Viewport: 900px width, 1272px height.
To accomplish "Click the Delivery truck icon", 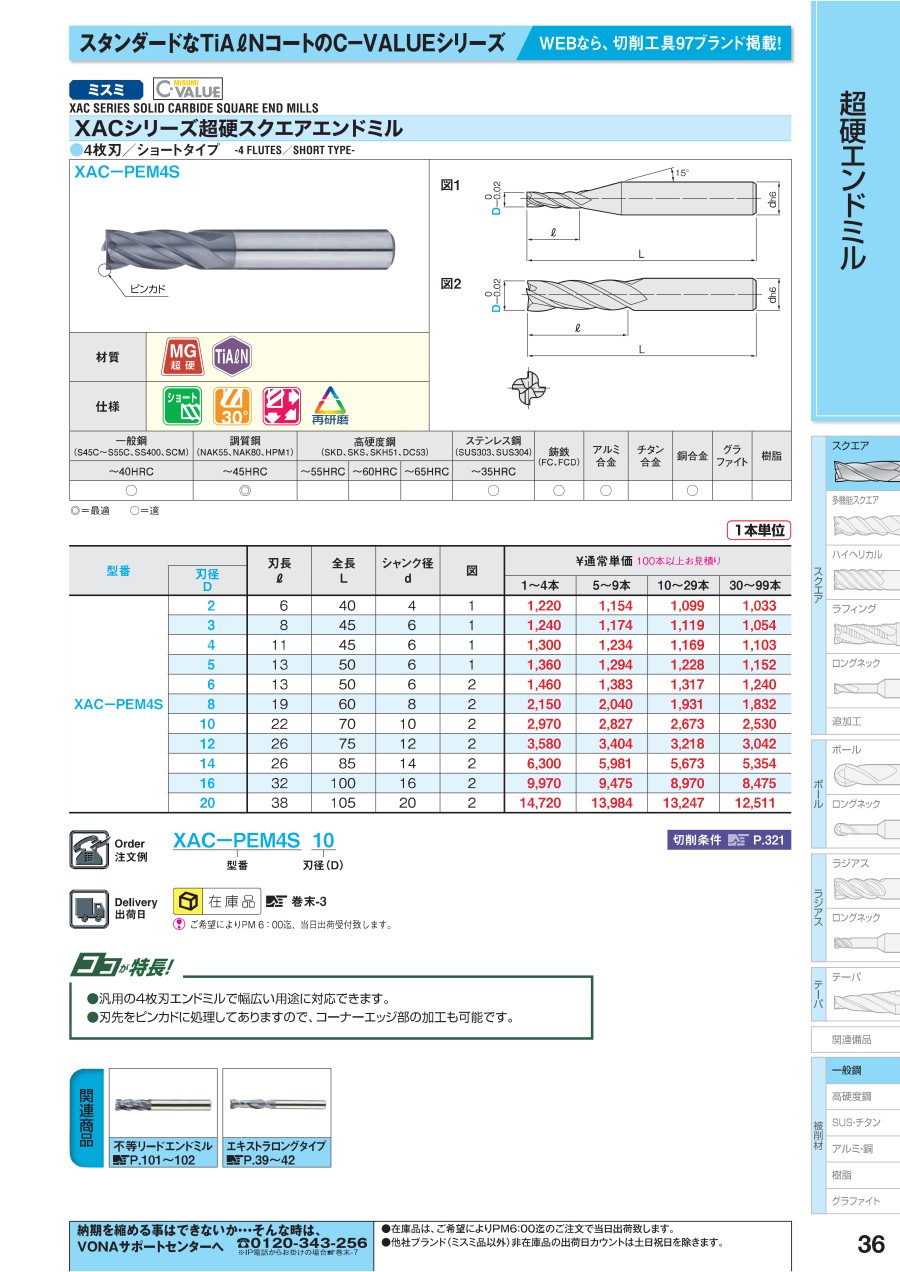I will click(x=88, y=905).
